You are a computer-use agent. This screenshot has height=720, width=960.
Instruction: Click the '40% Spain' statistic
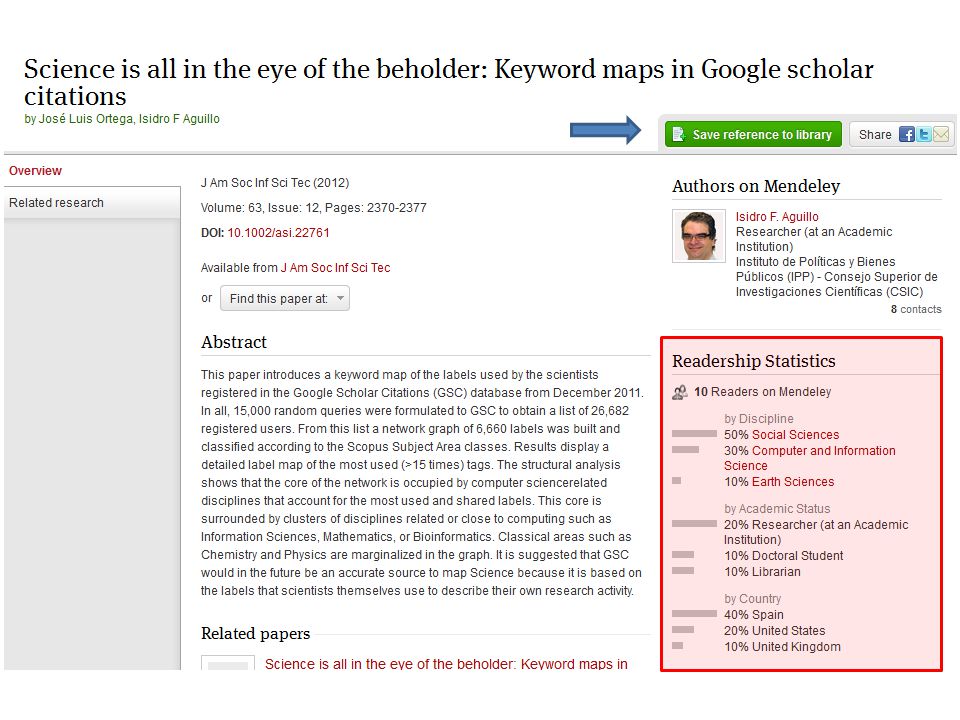tap(754, 615)
